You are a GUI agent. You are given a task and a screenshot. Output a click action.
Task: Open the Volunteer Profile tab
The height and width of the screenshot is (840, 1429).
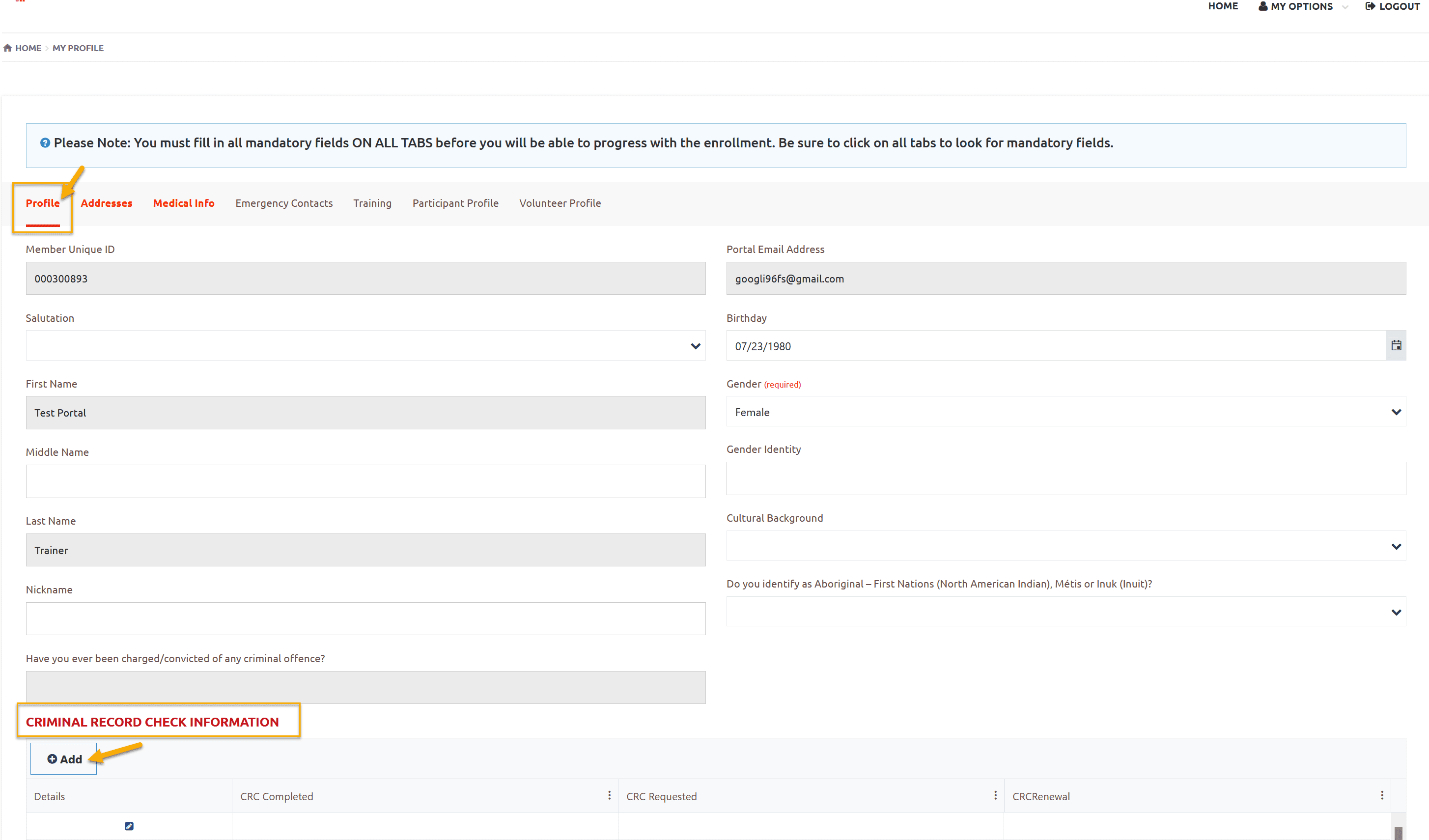(x=560, y=203)
